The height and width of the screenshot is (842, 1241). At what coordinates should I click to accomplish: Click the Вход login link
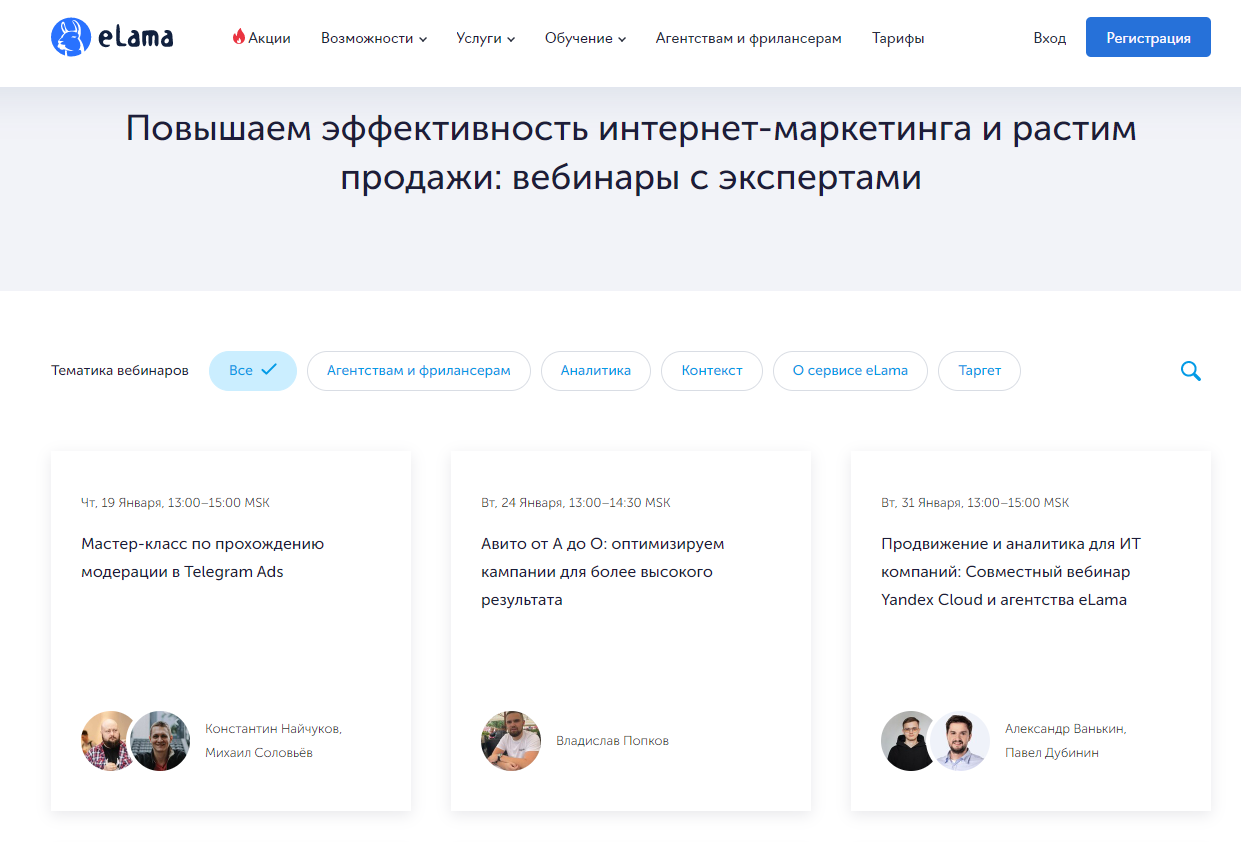1050,38
